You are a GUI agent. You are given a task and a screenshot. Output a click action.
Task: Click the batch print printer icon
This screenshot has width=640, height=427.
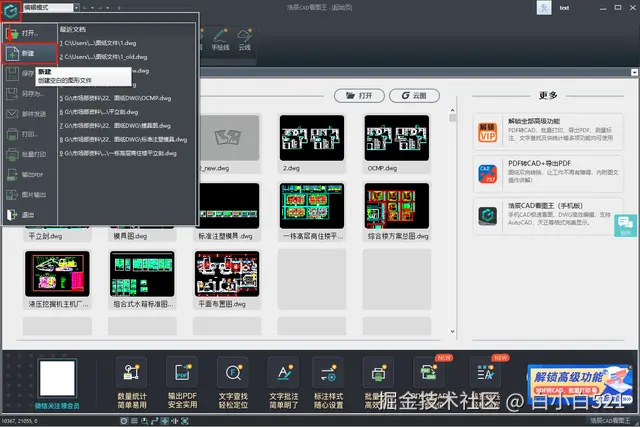coord(378,373)
